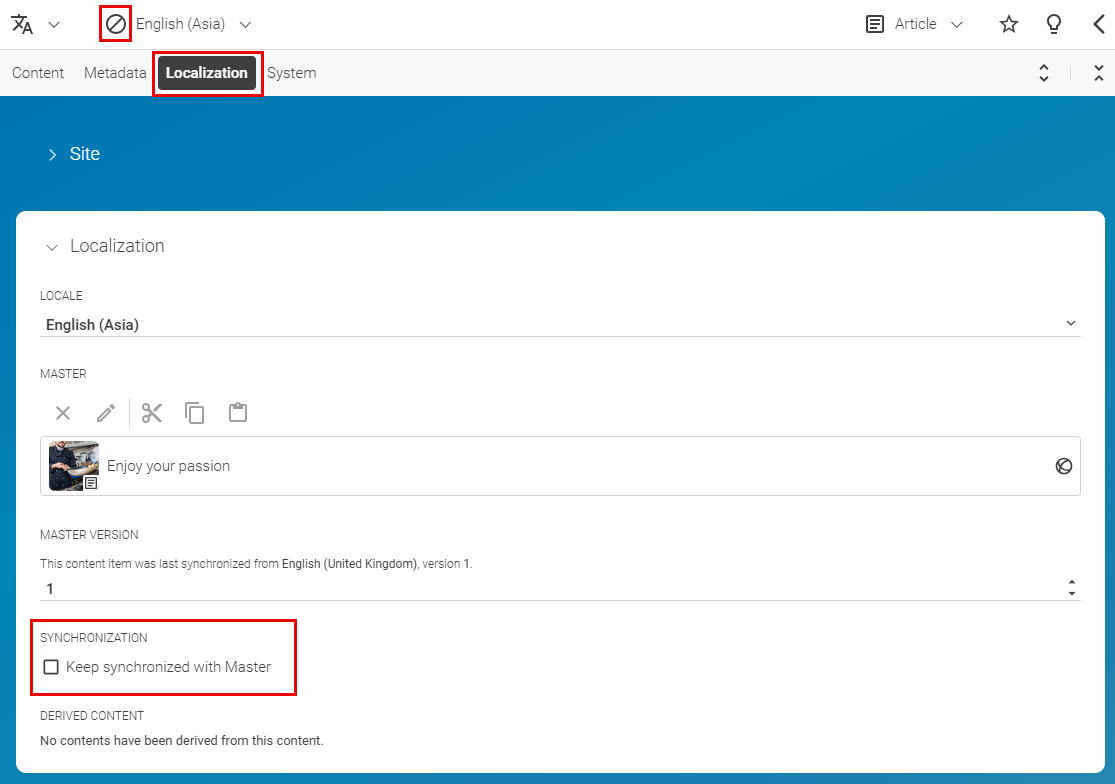This screenshot has height=784, width=1115.
Task: Click the paste icon in Master toolbar
Action: [x=237, y=412]
